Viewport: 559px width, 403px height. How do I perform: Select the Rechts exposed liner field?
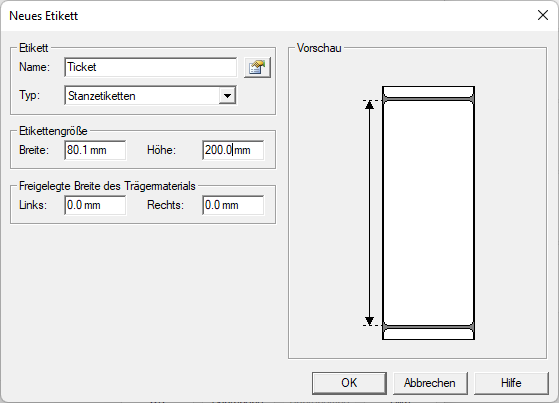tap(233, 205)
